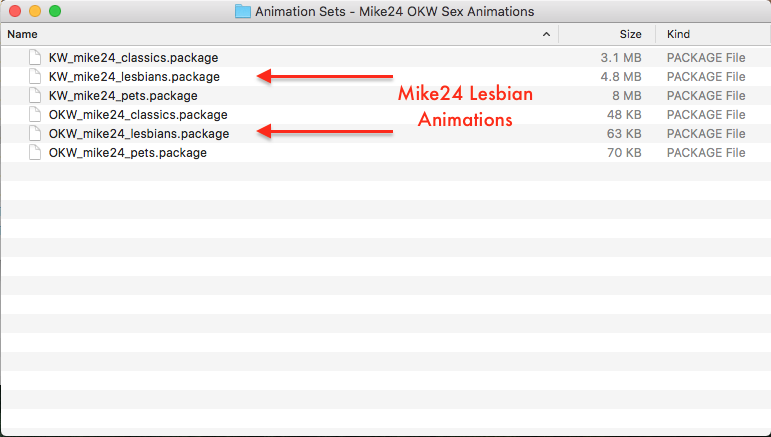
Task: Click the window title text
Action: [394, 11]
